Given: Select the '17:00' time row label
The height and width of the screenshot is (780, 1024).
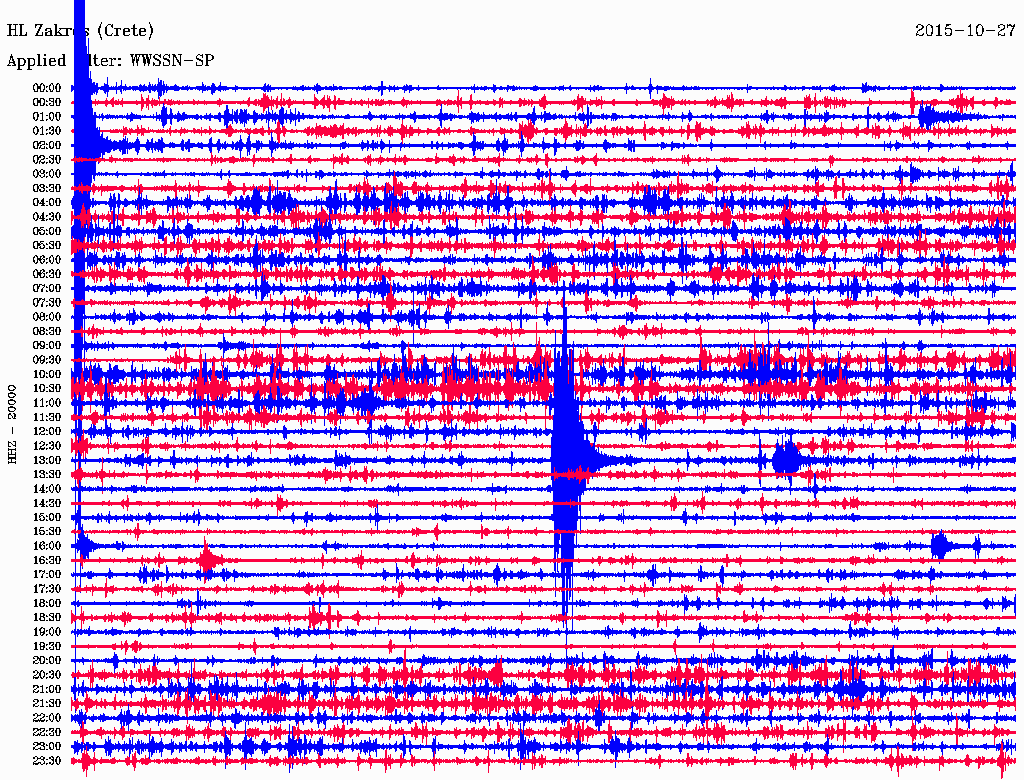Looking at the screenshot, I should (47, 575).
